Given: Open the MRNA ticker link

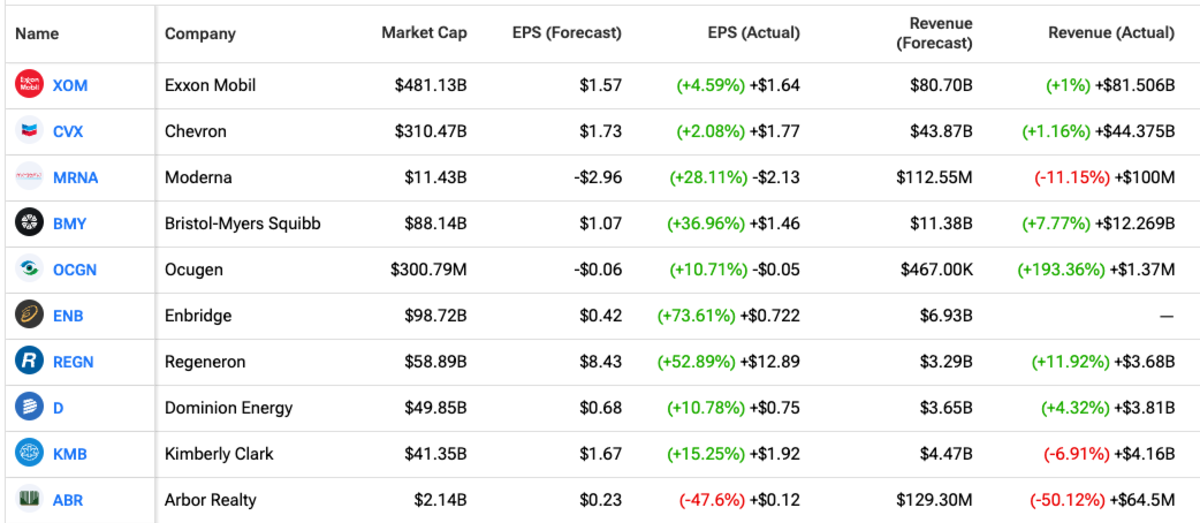Looking at the screenshot, I should pyautogui.click(x=75, y=178).
